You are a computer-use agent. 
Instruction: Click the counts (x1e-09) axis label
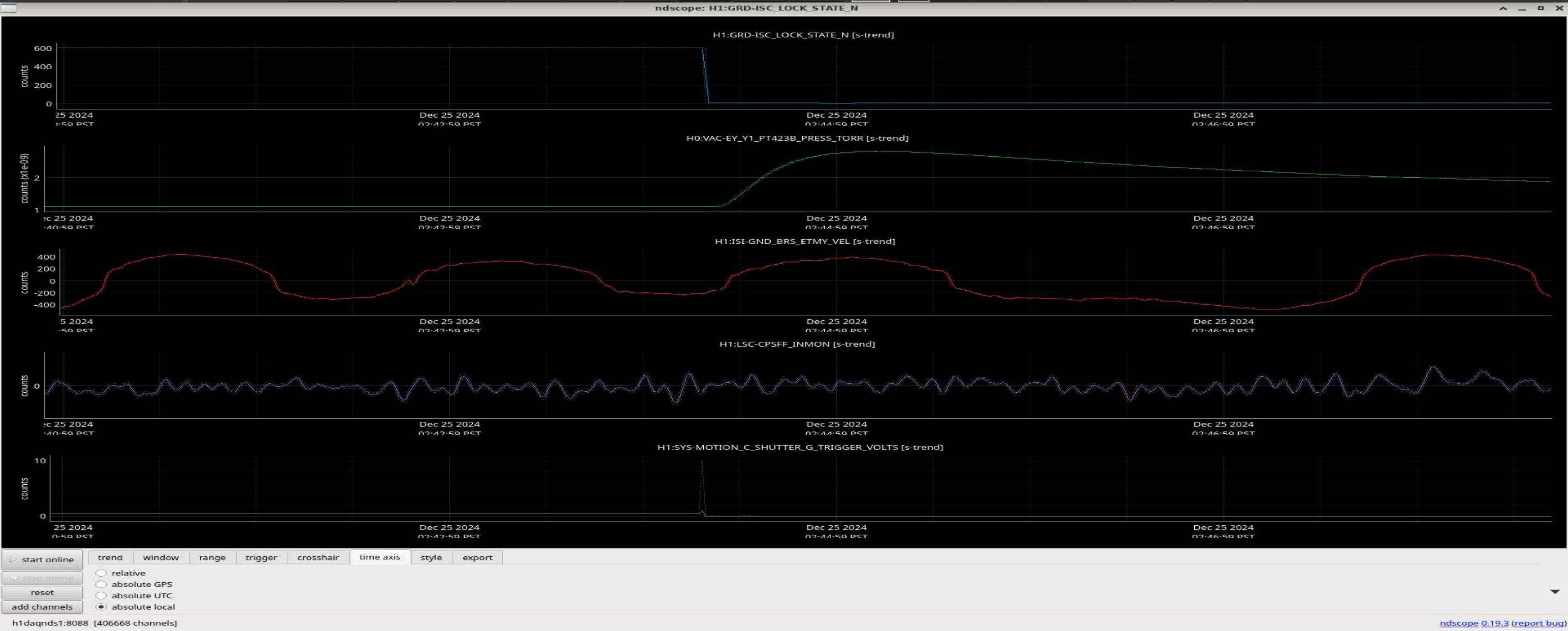click(x=24, y=178)
